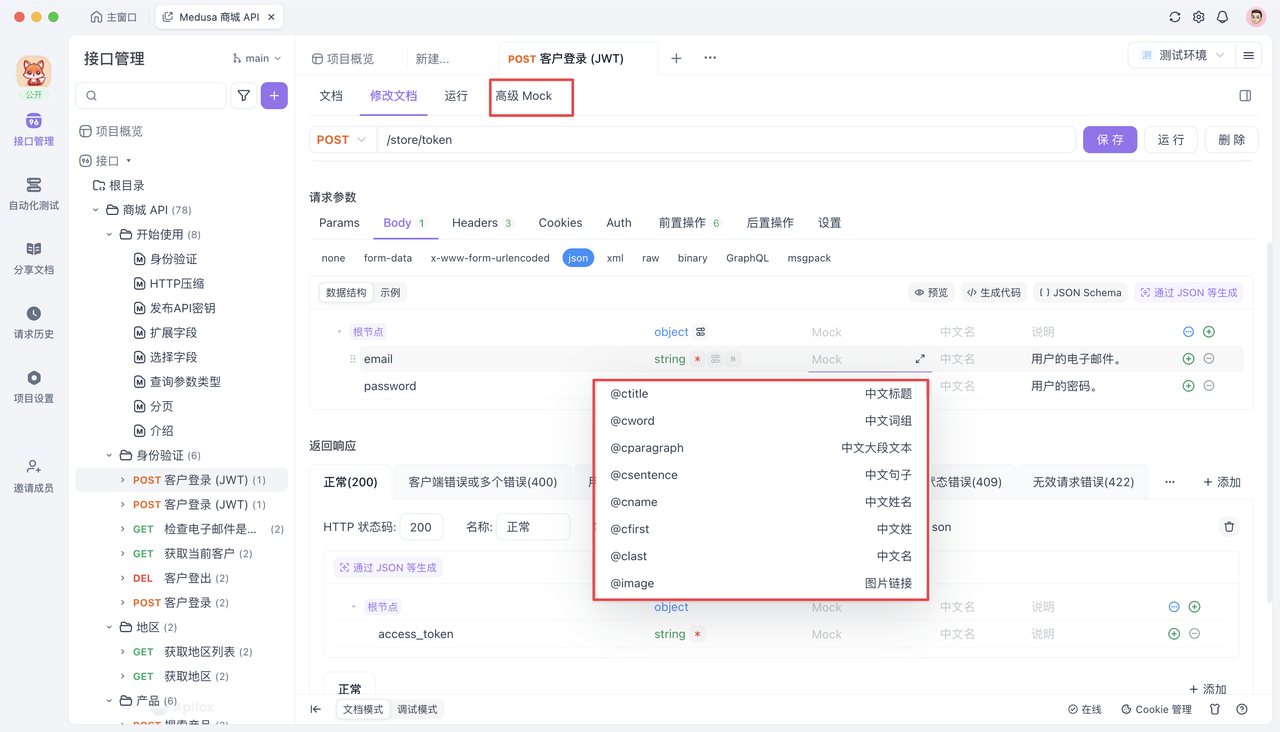Screen dimensions: 1280x732
Task: Click the 删除 button
Action: click(x=1232, y=140)
